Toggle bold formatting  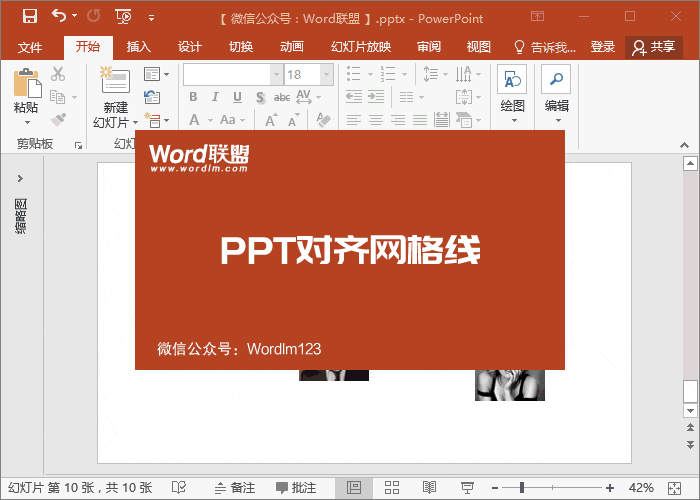[193, 97]
